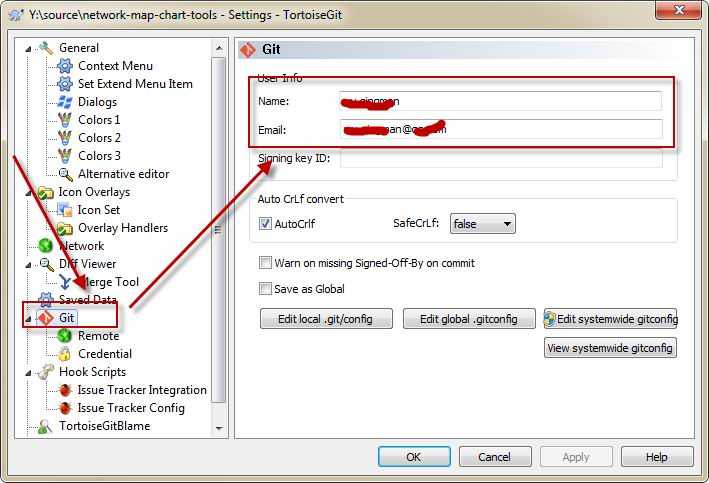
Task: Click the Hook Scripts icon
Action: click(x=46, y=372)
